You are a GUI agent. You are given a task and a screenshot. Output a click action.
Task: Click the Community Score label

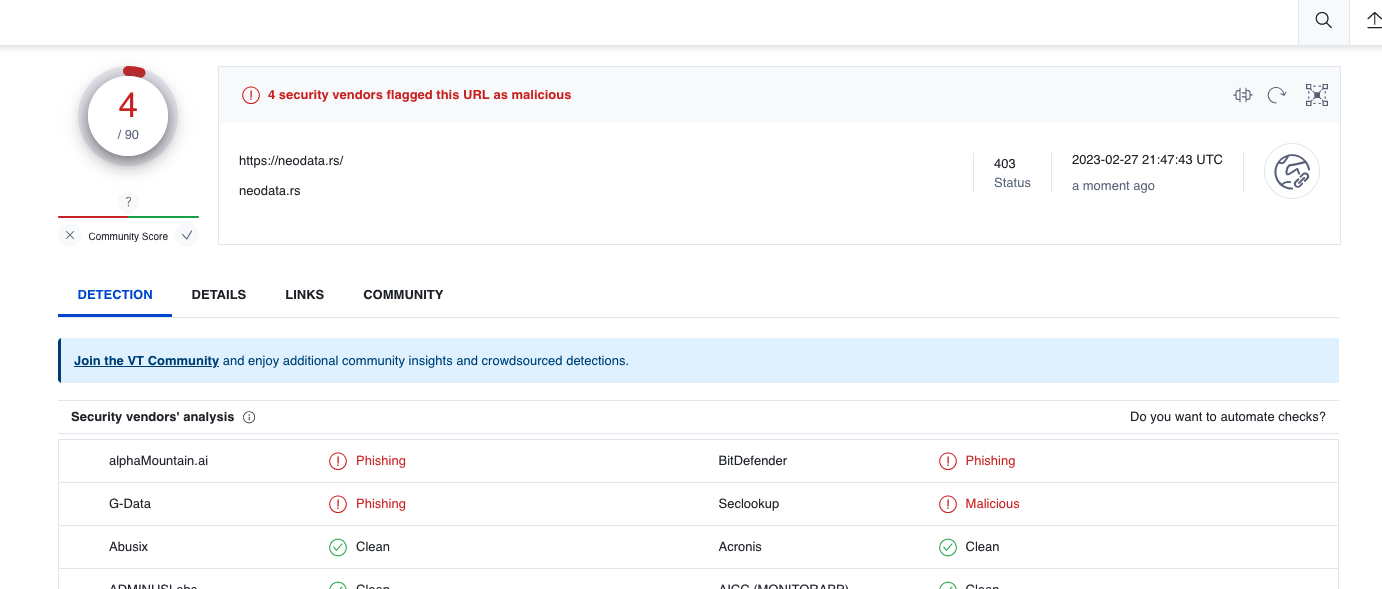click(128, 237)
